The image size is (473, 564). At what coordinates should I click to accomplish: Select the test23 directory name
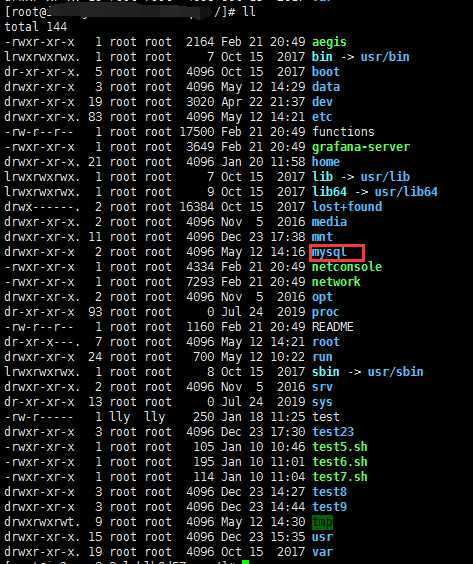333,432
